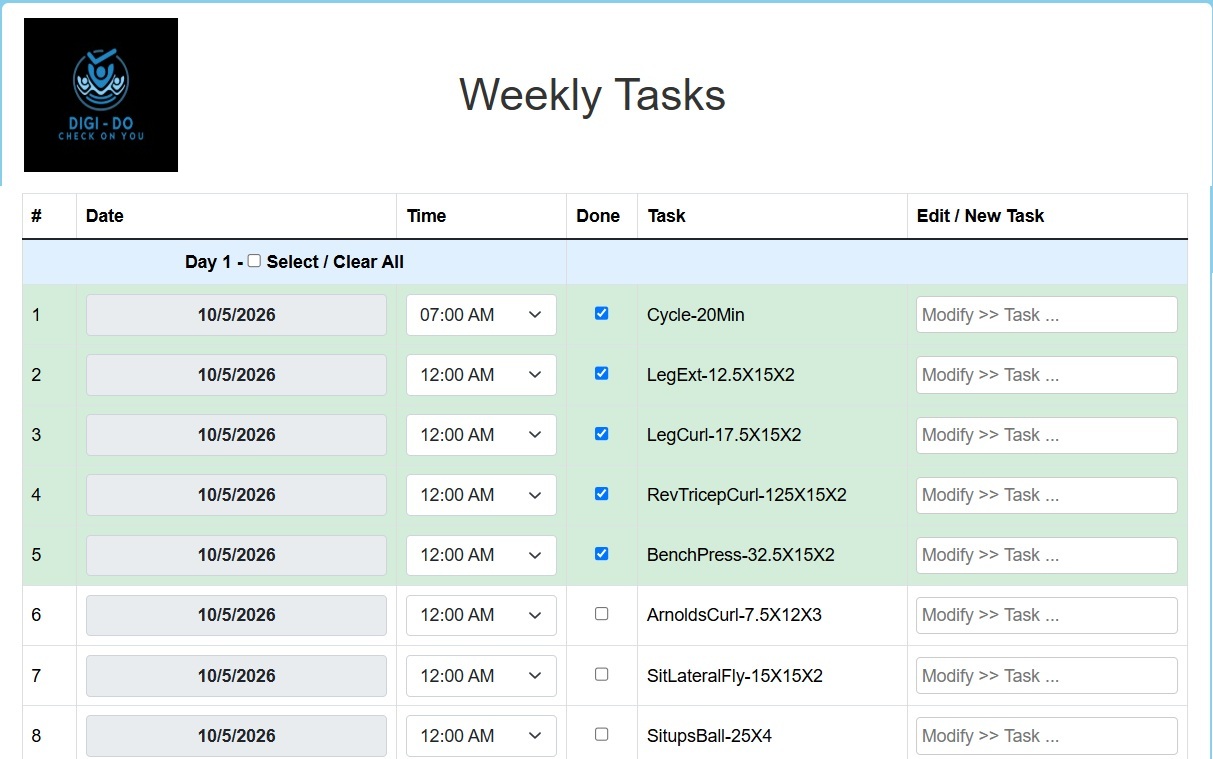This screenshot has height=759, width=1213.
Task: Click the task name ArnoldsCurl-7.5X12X3
Action: click(734, 615)
